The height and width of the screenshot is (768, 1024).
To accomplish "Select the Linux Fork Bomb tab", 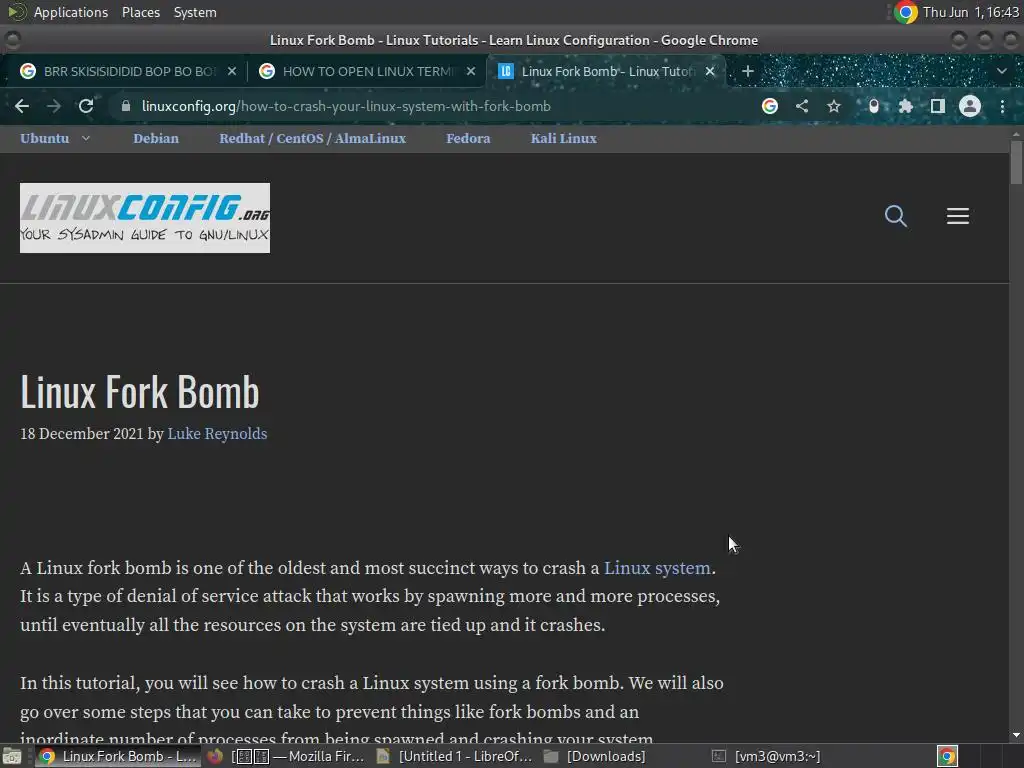I will (606, 71).
